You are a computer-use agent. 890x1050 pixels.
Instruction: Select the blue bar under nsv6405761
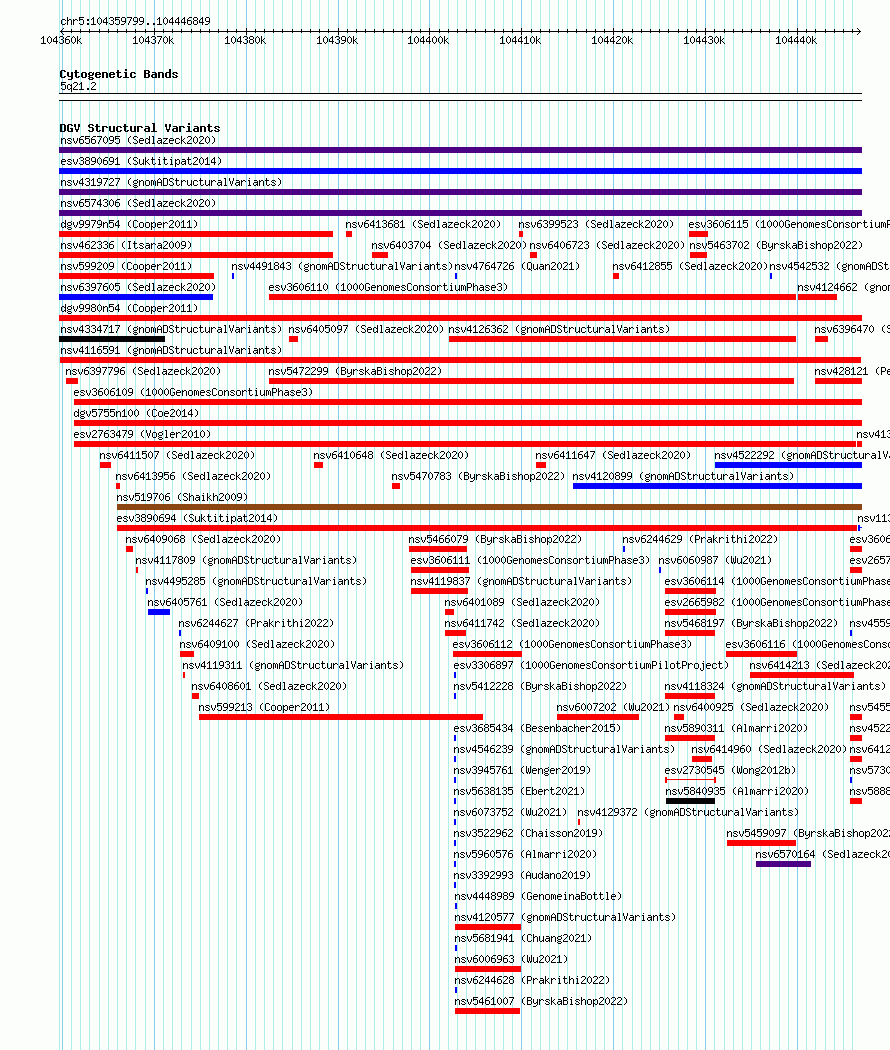click(x=159, y=612)
